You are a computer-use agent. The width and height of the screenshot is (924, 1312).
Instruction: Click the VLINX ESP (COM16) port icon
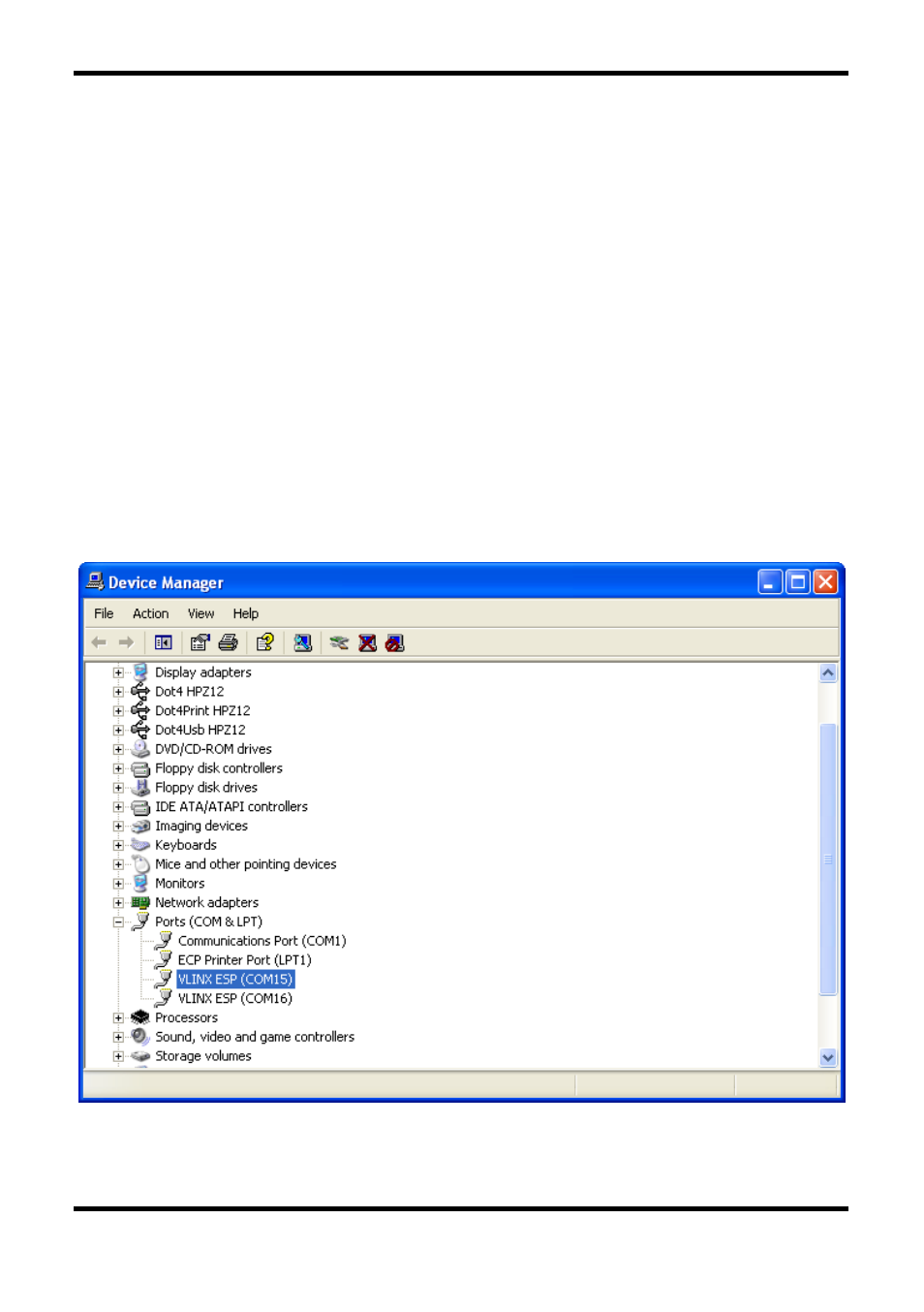(x=164, y=998)
